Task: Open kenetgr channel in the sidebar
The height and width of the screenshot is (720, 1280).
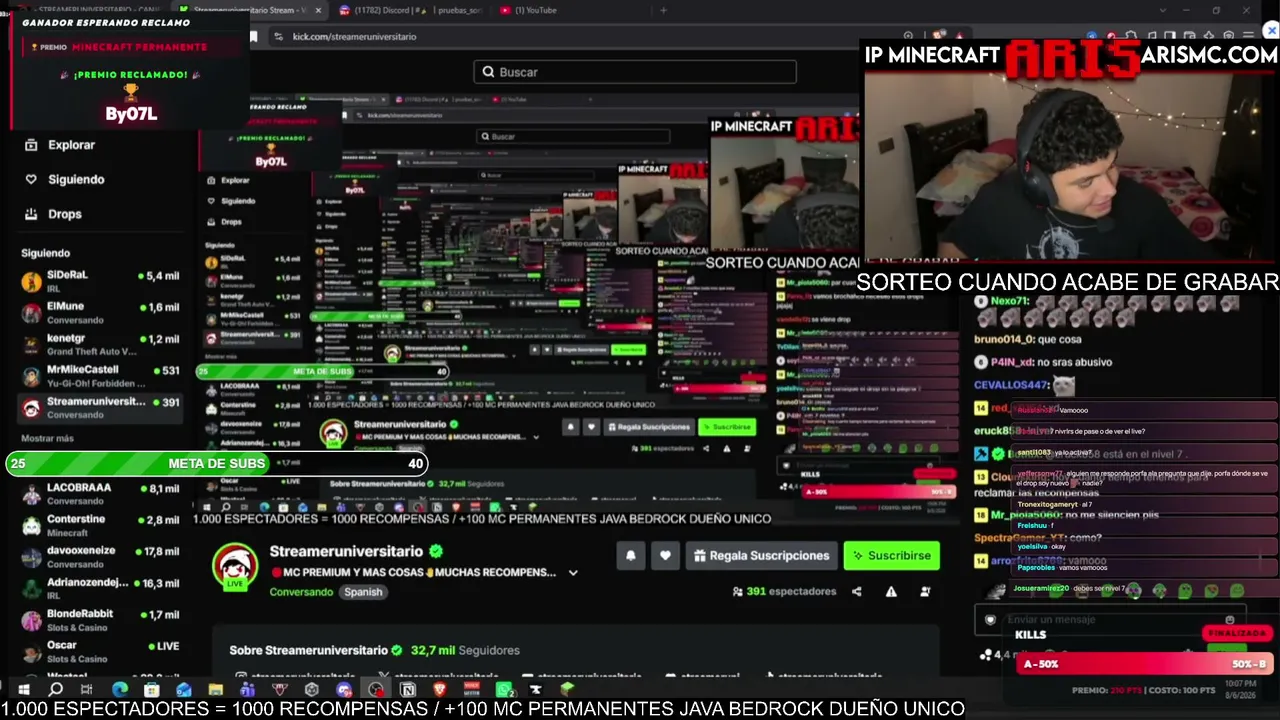Action: tap(100, 345)
